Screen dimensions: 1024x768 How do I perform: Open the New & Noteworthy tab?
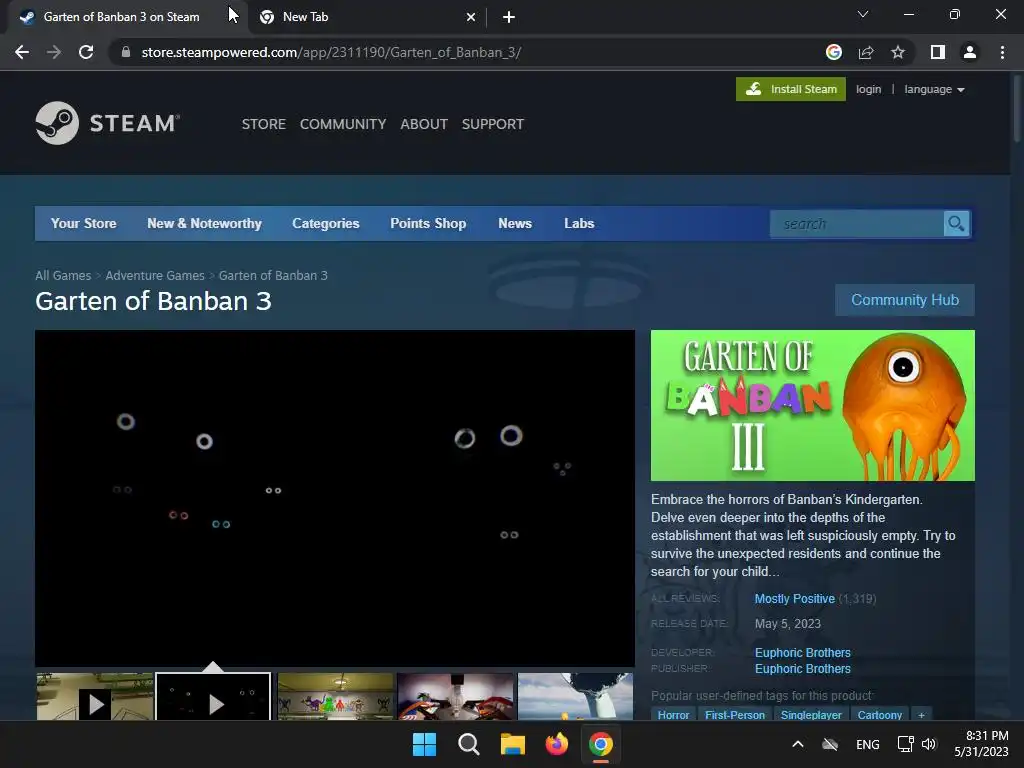204,223
